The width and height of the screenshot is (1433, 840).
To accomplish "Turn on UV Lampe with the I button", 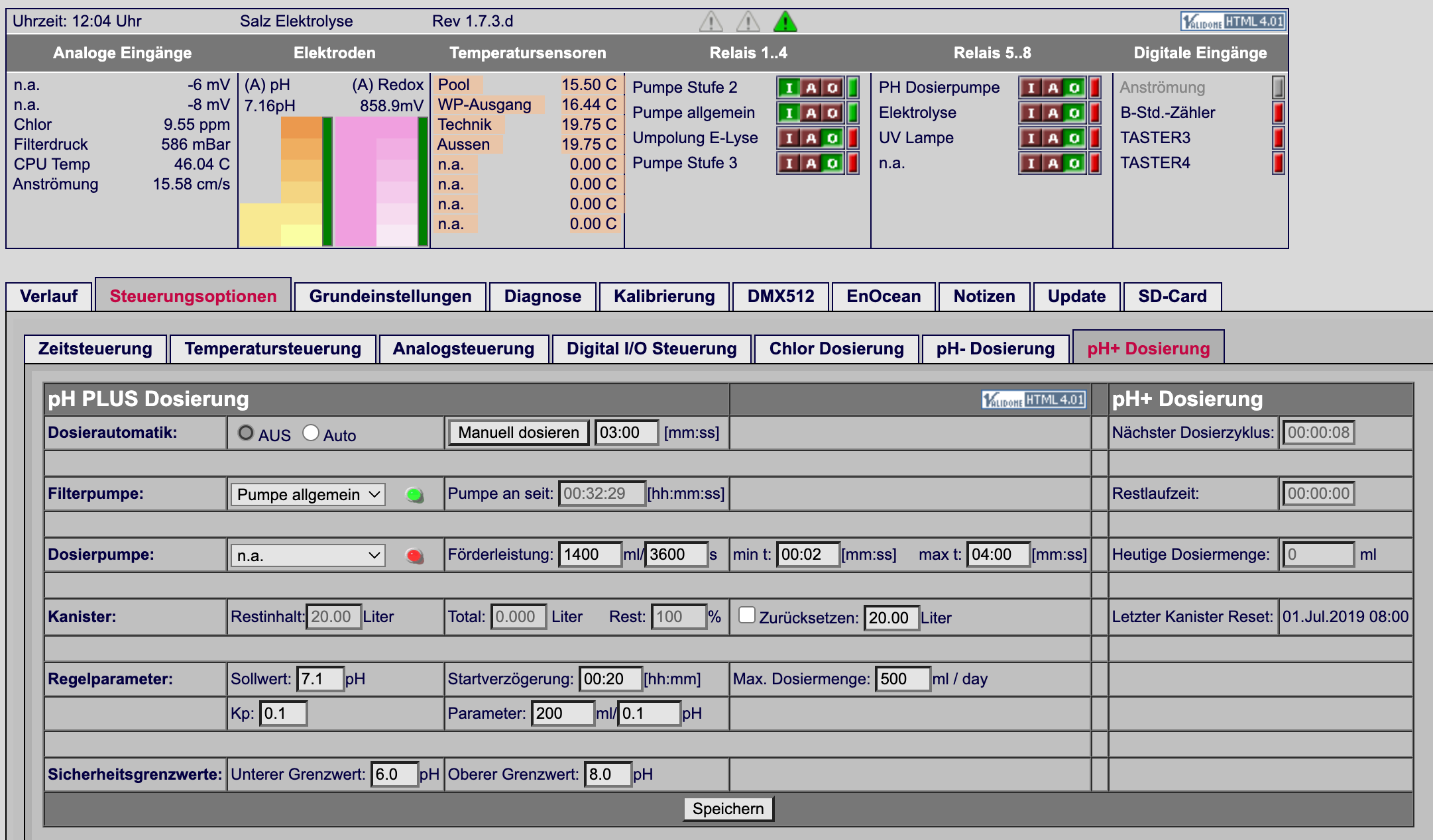I will [x=1031, y=138].
